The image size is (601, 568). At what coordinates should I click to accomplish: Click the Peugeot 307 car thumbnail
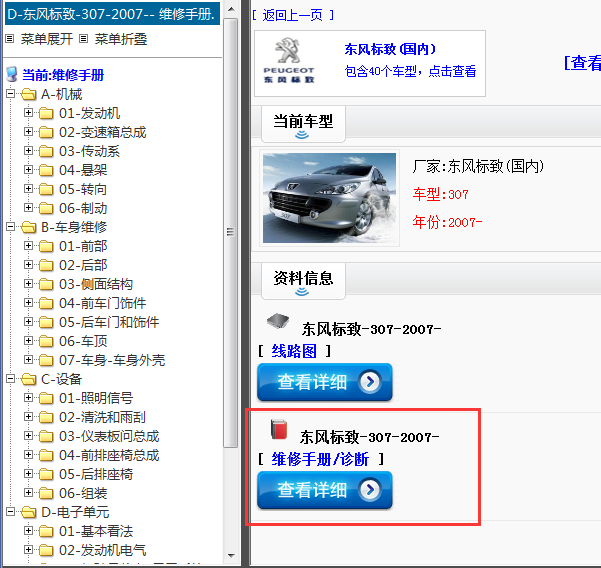[x=329, y=198]
